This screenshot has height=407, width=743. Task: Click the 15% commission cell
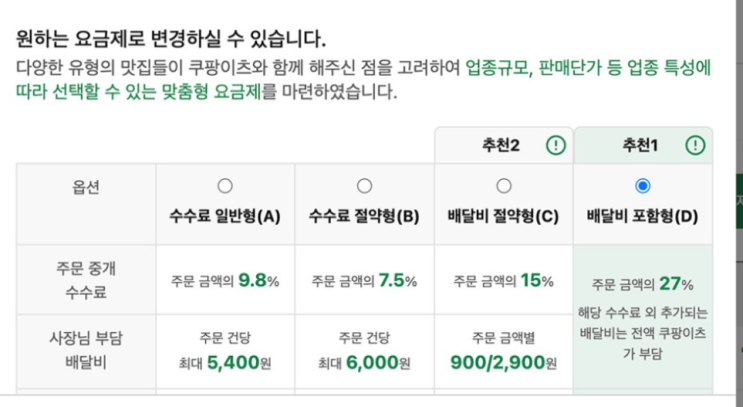point(504,280)
